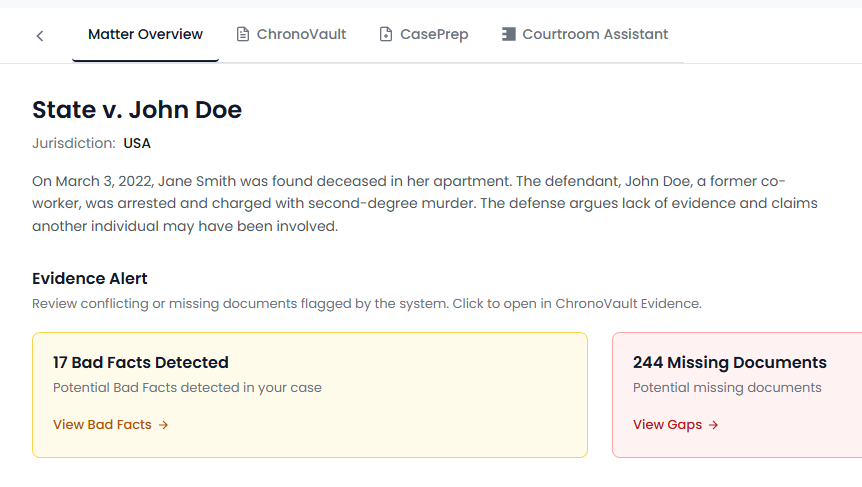Click the CasePrep file icon

[386, 35]
